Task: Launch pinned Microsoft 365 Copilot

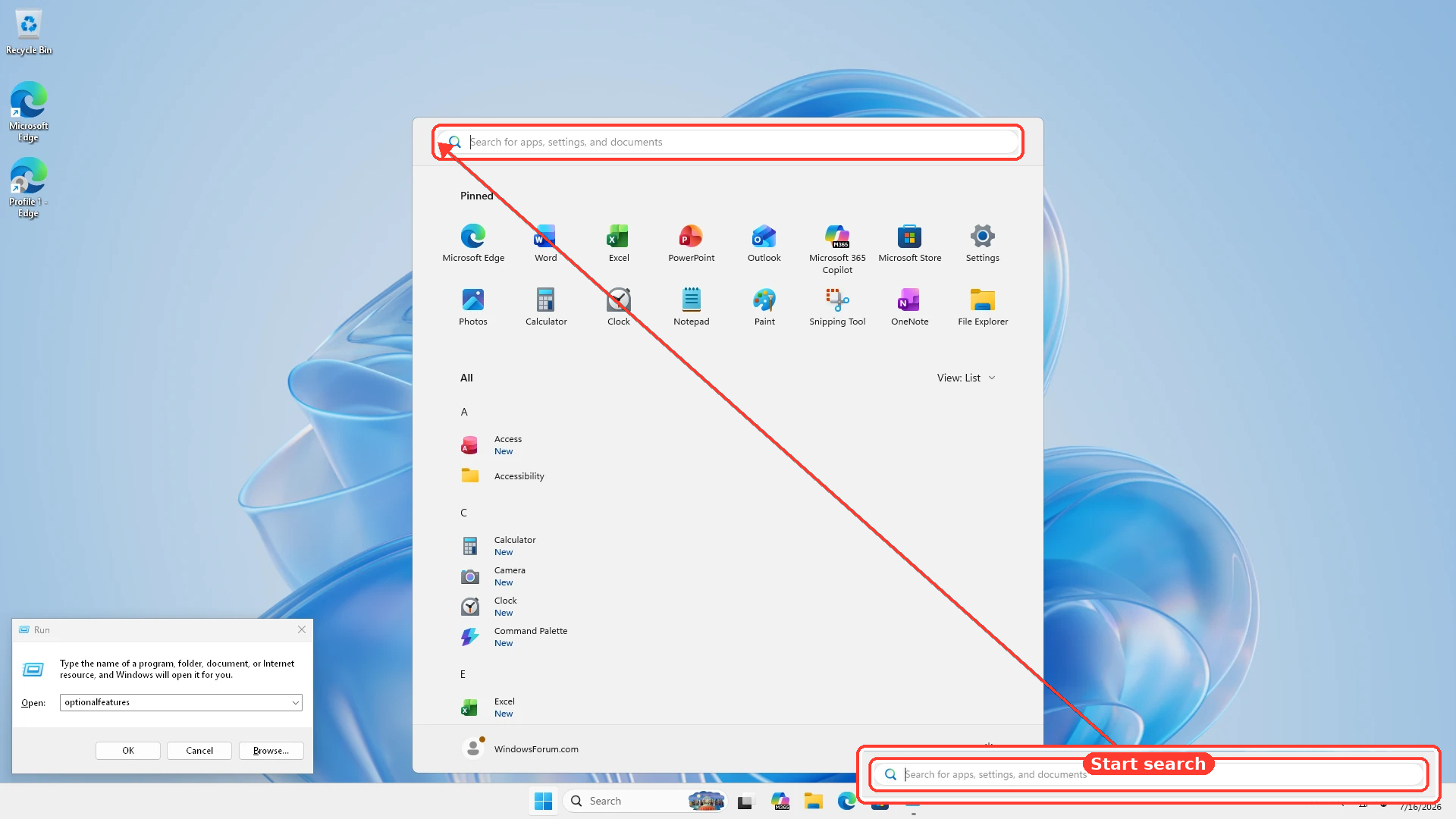Action: tap(837, 249)
